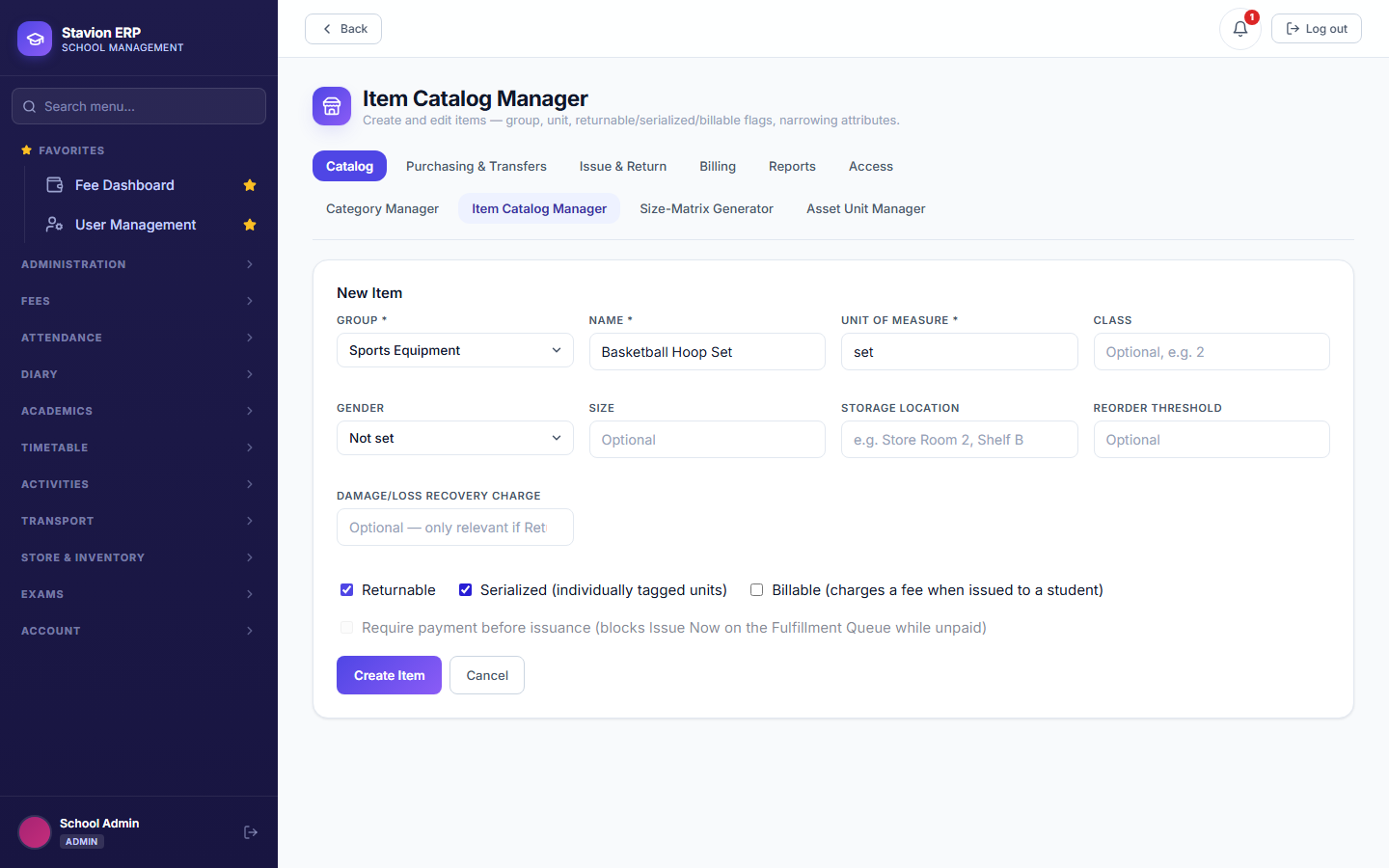Click the Cancel button
The height and width of the screenshot is (868, 1389).
[487, 675]
